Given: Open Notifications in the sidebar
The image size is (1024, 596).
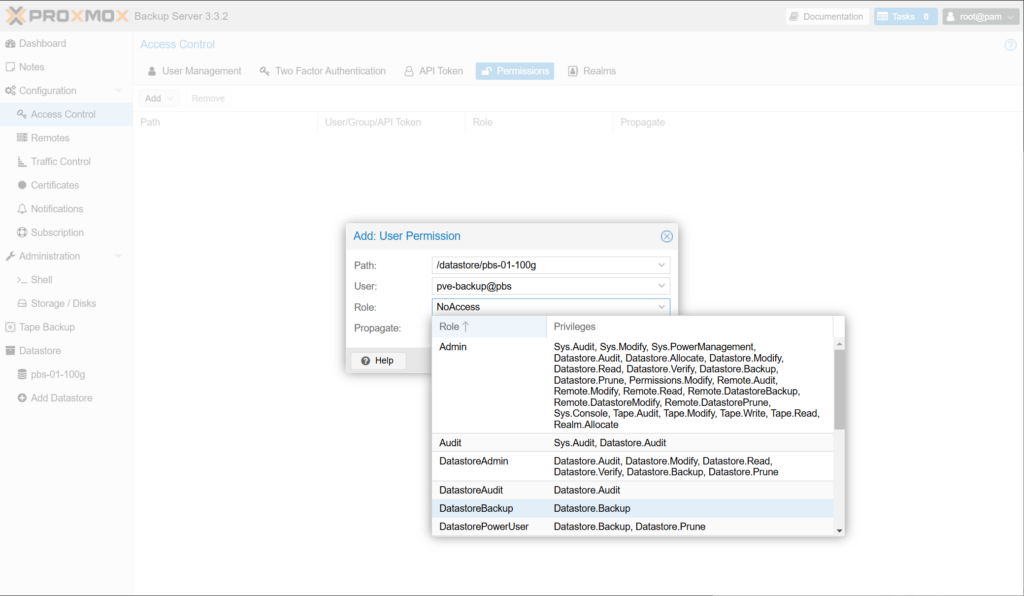Looking at the screenshot, I should (56, 209).
